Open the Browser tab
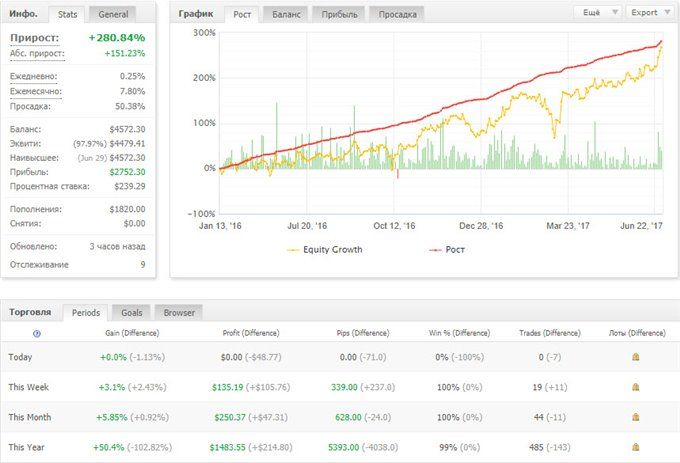The image size is (680, 463). click(179, 313)
